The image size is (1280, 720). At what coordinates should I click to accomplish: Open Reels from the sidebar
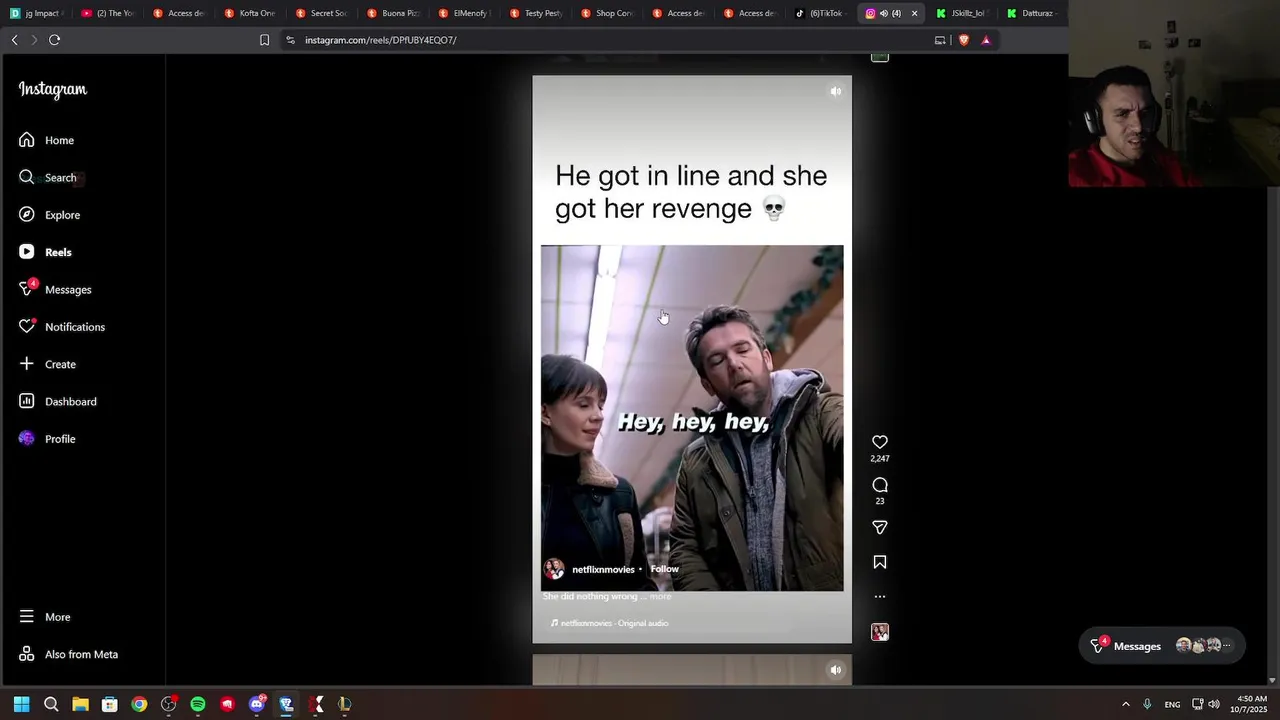click(45, 252)
